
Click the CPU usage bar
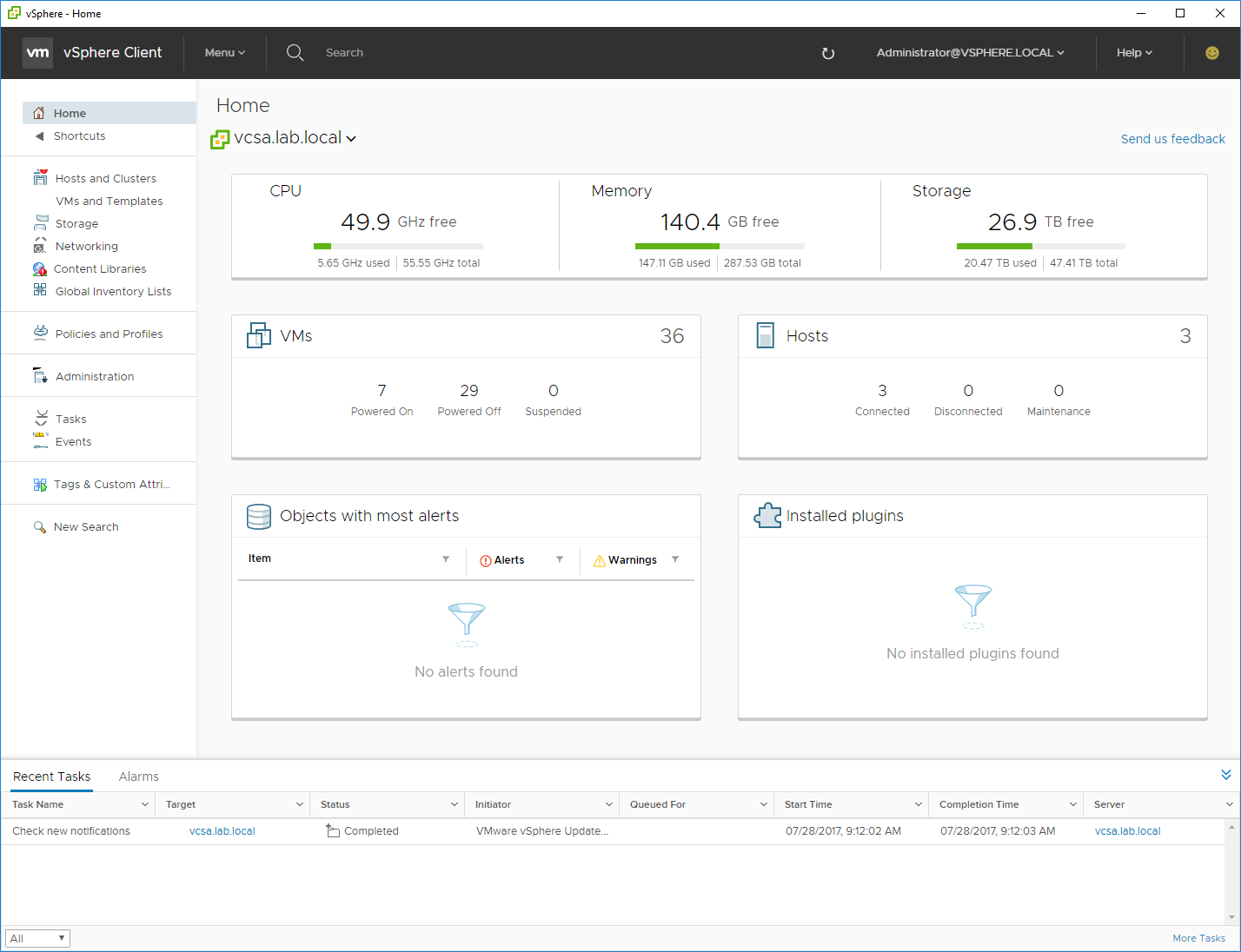click(x=398, y=246)
